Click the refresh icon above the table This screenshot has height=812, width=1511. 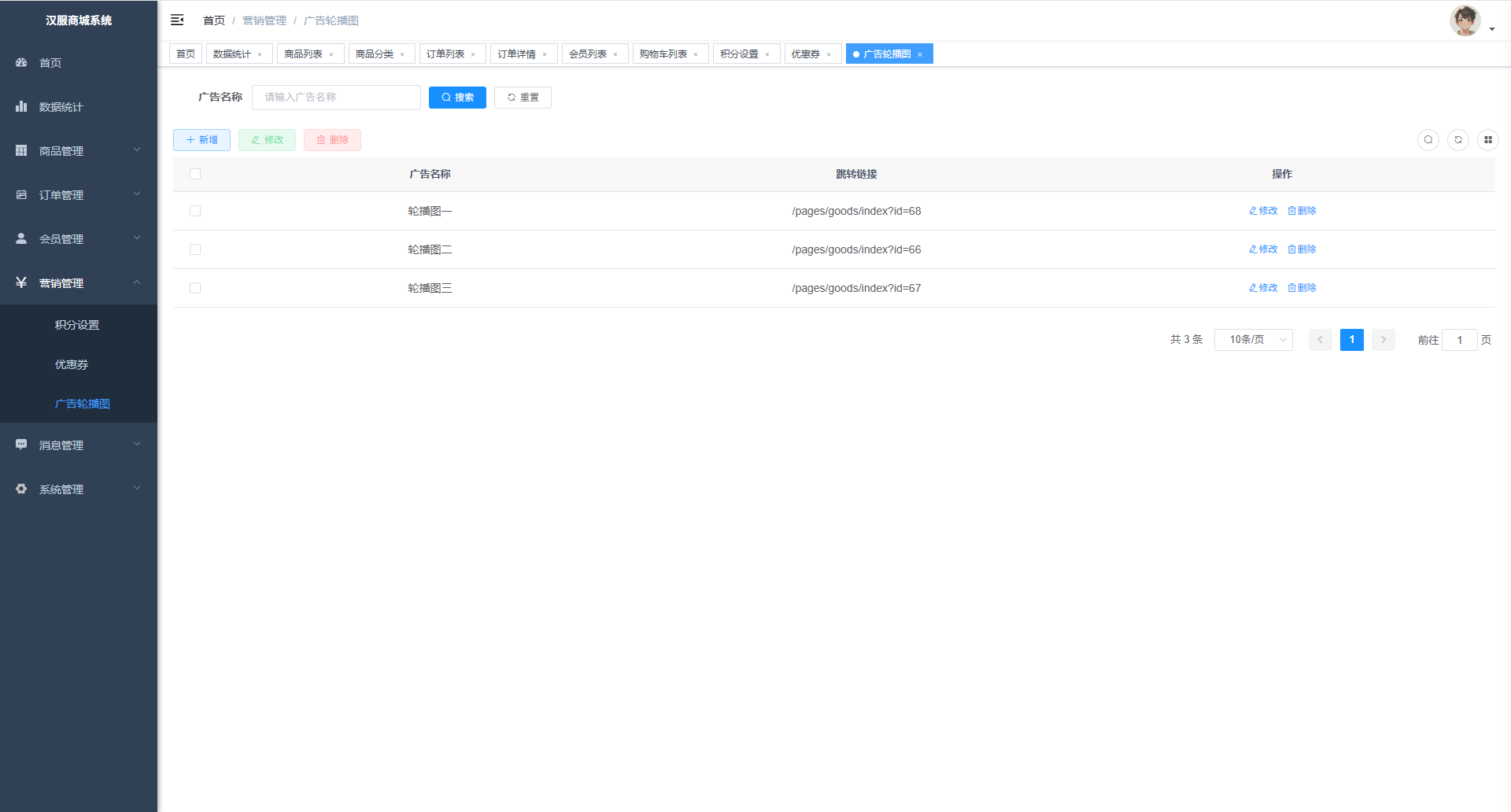[x=1458, y=140]
